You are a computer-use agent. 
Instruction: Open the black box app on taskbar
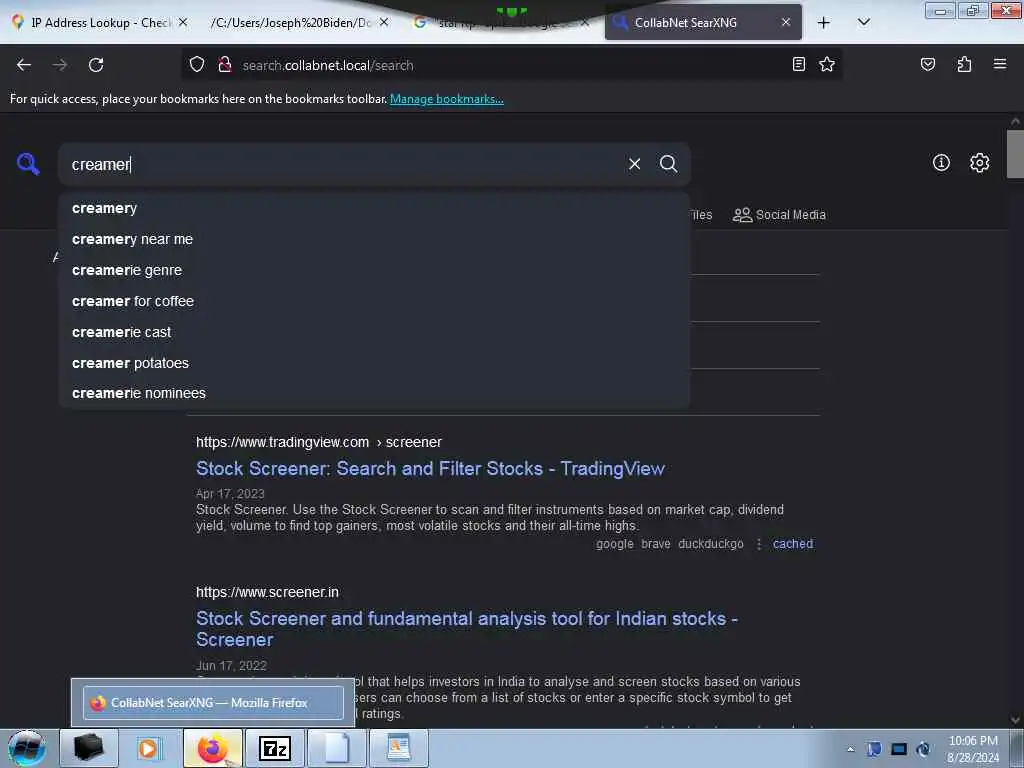88,748
